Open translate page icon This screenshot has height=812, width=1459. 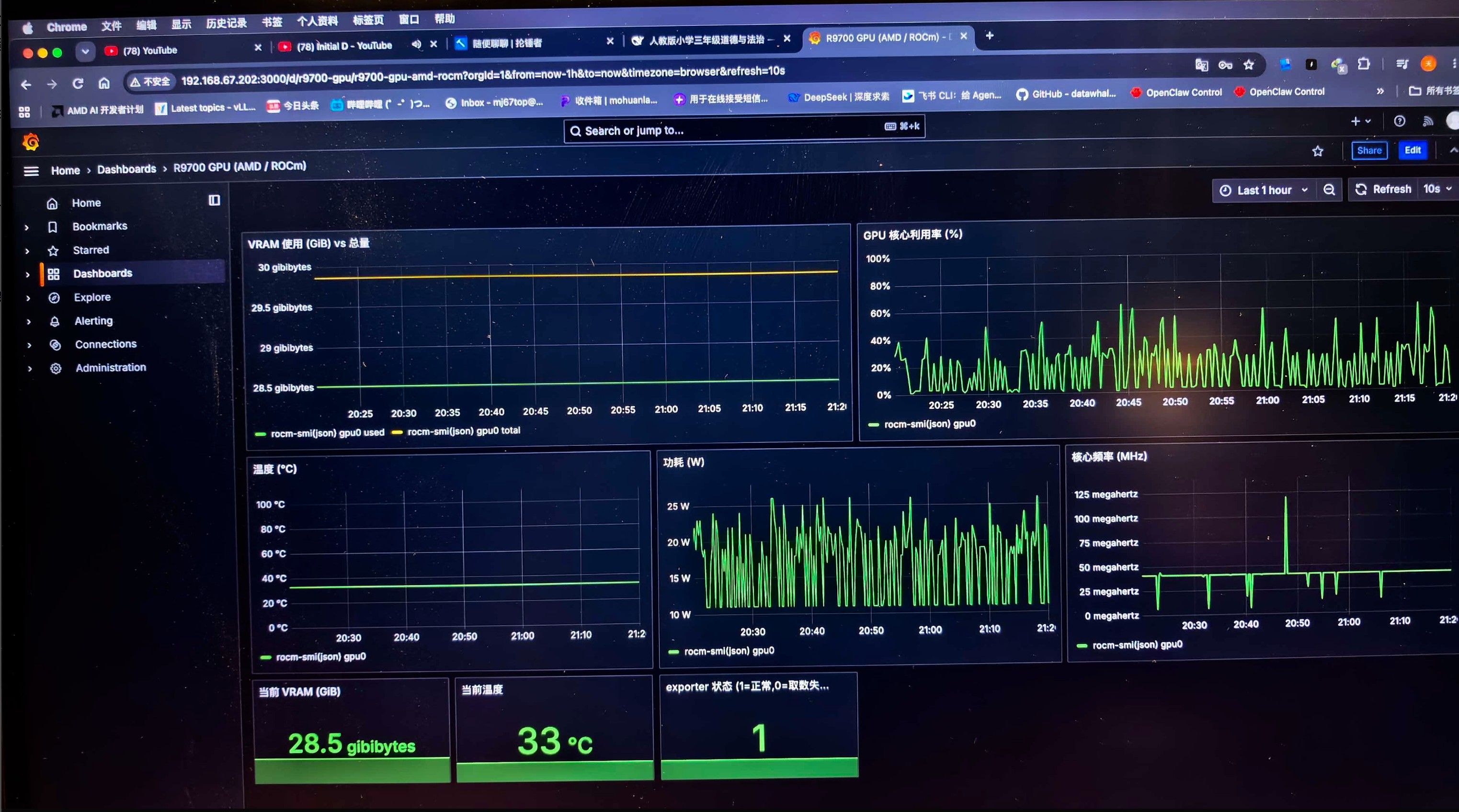pos(1201,65)
